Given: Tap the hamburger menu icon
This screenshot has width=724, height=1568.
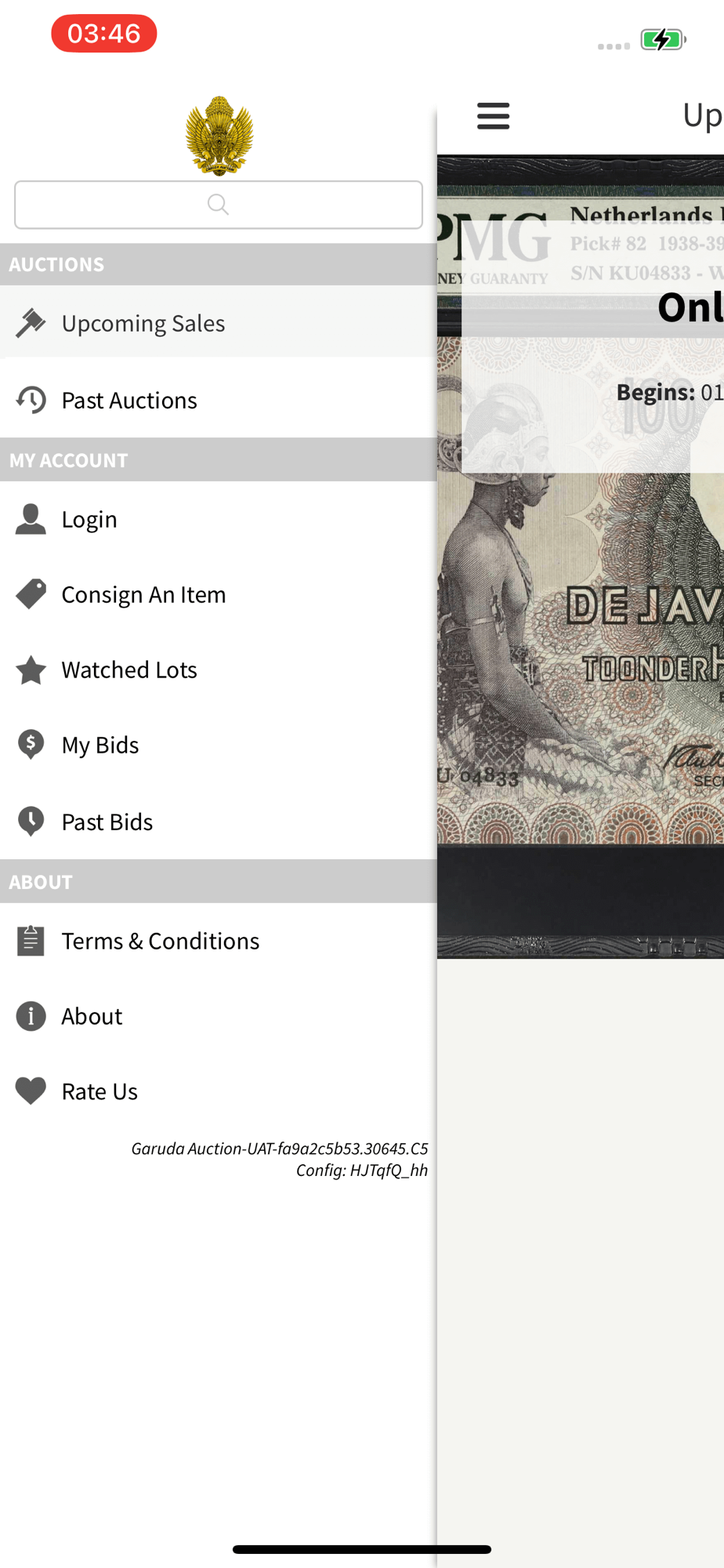Looking at the screenshot, I should coord(493,116).
